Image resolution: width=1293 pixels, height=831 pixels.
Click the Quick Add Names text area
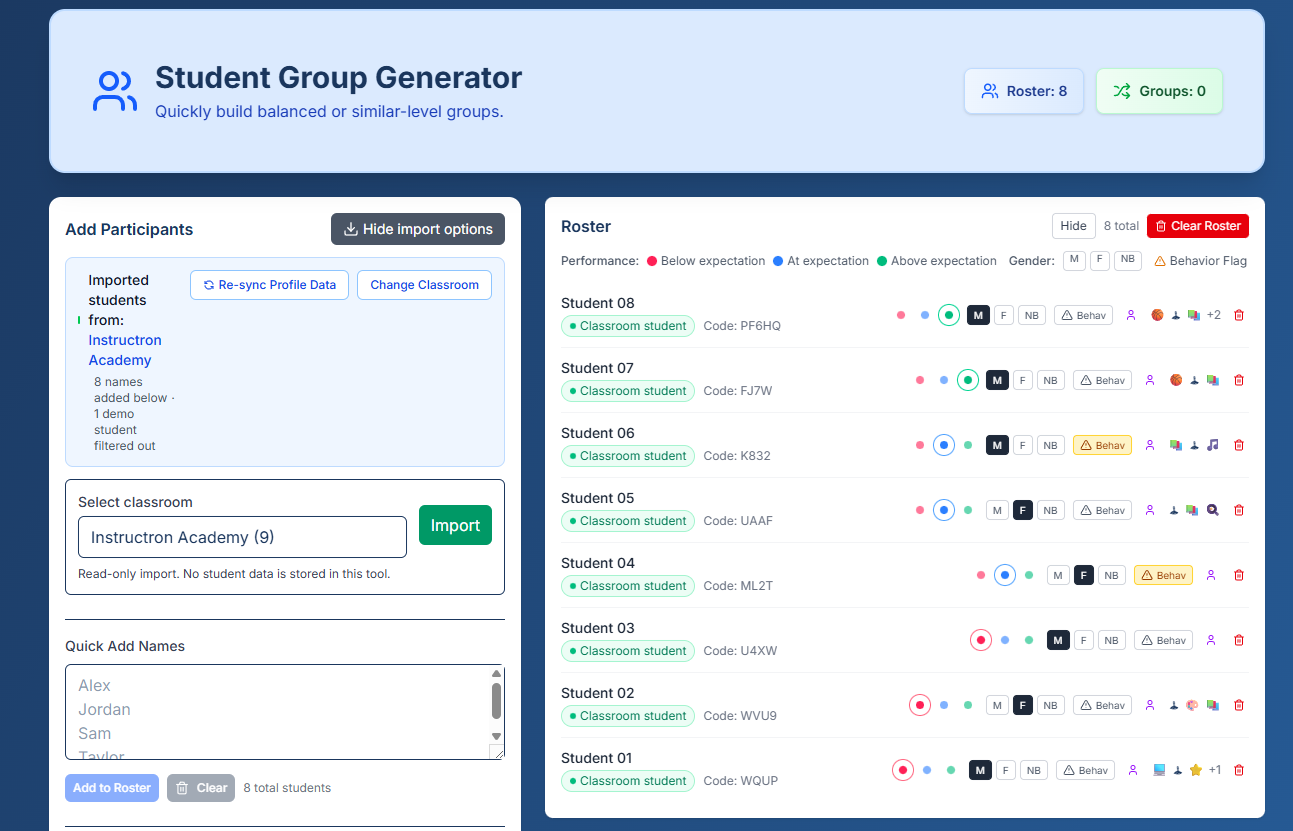tap(282, 712)
